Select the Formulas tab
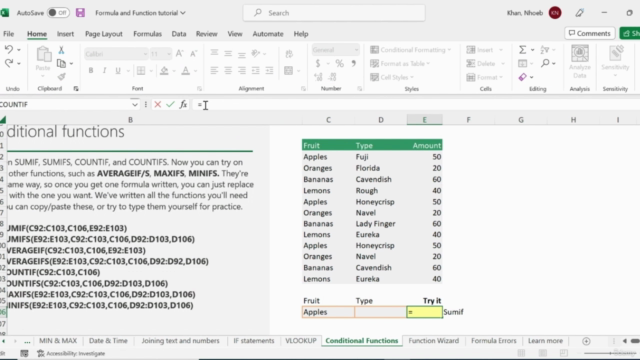 tap(147, 34)
